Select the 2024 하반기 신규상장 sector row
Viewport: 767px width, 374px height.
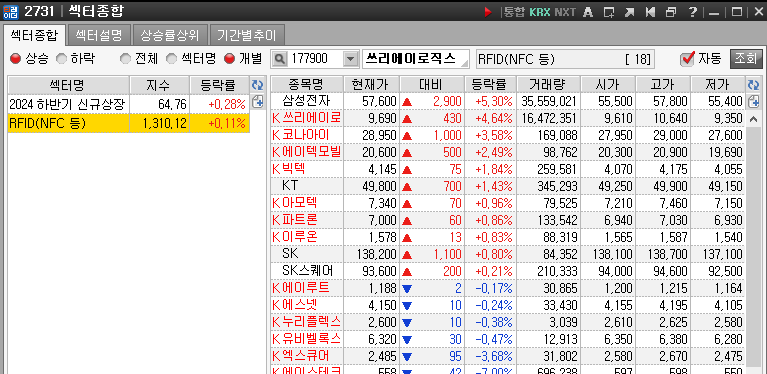pos(129,104)
